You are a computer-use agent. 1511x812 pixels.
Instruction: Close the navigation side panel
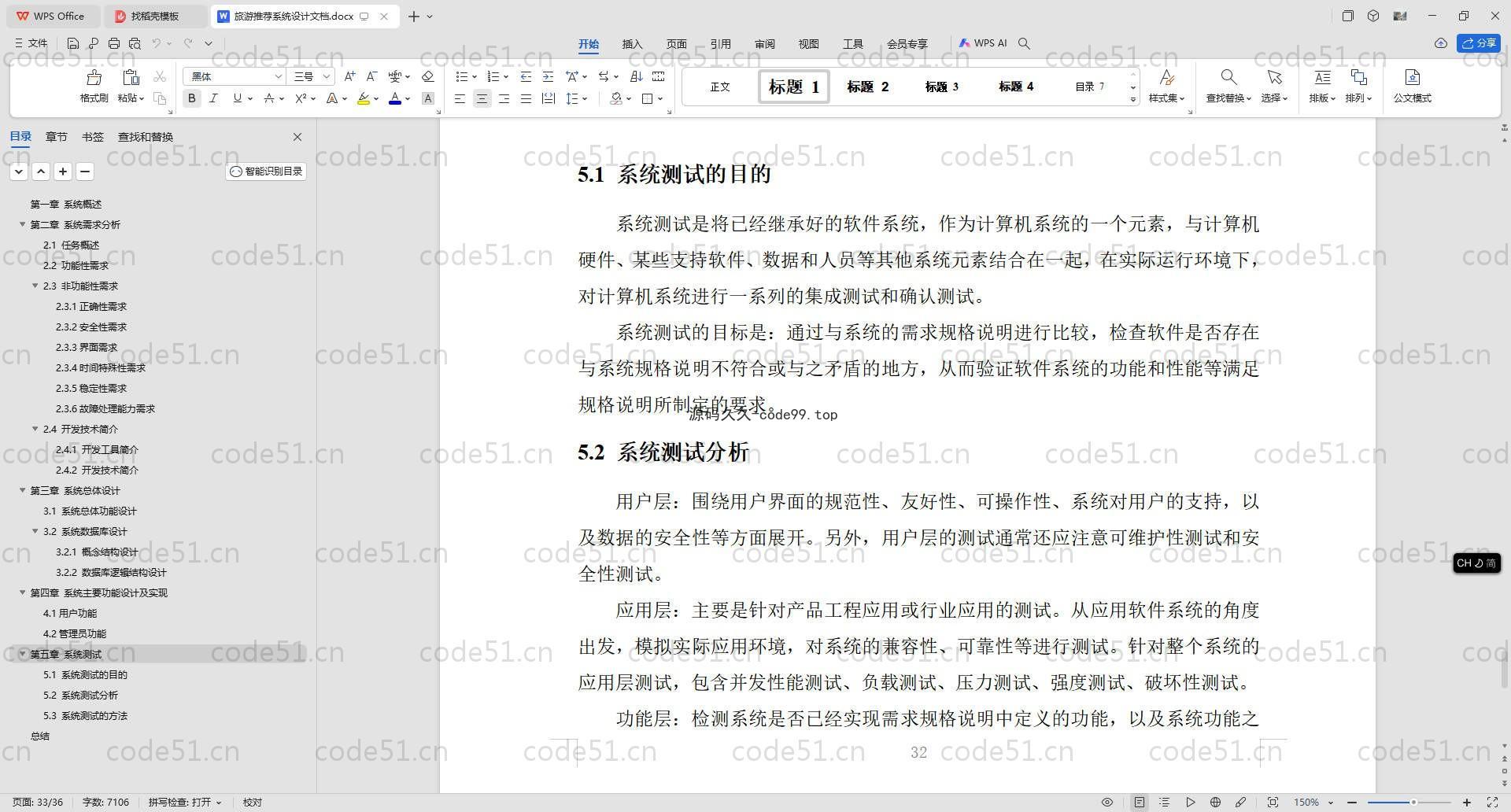[297, 137]
